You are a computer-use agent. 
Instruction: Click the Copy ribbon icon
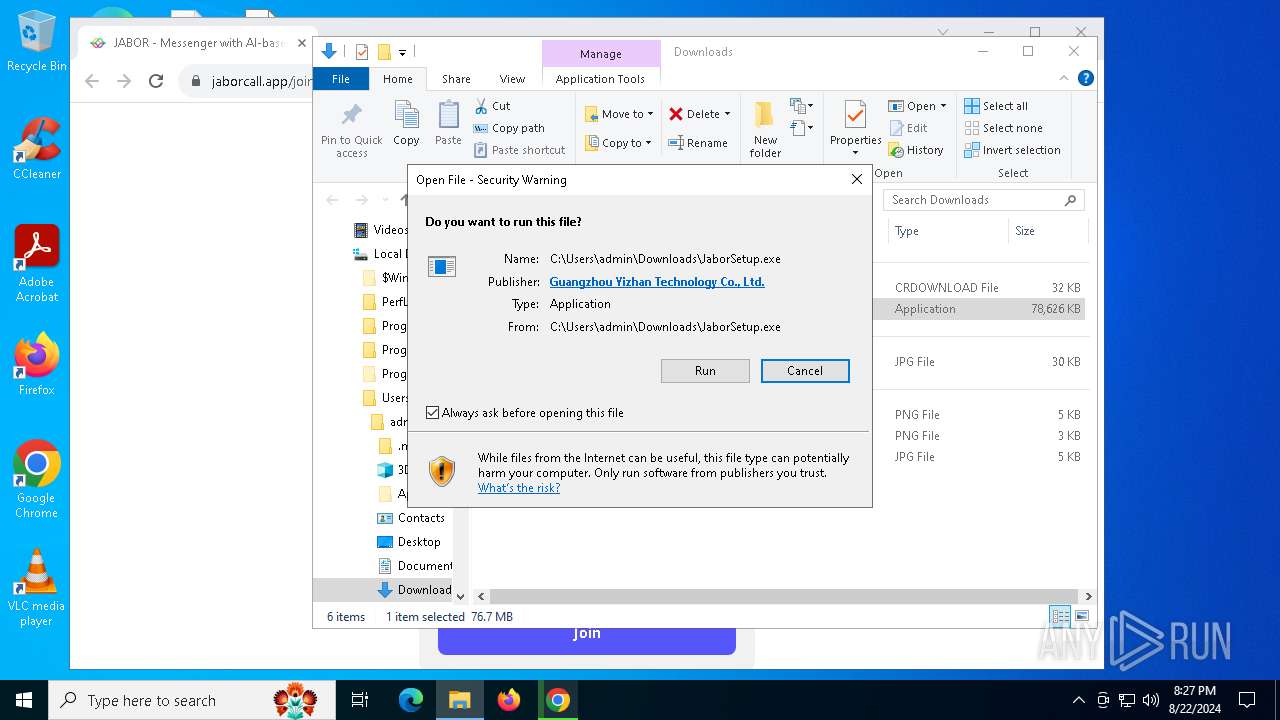coord(406,115)
